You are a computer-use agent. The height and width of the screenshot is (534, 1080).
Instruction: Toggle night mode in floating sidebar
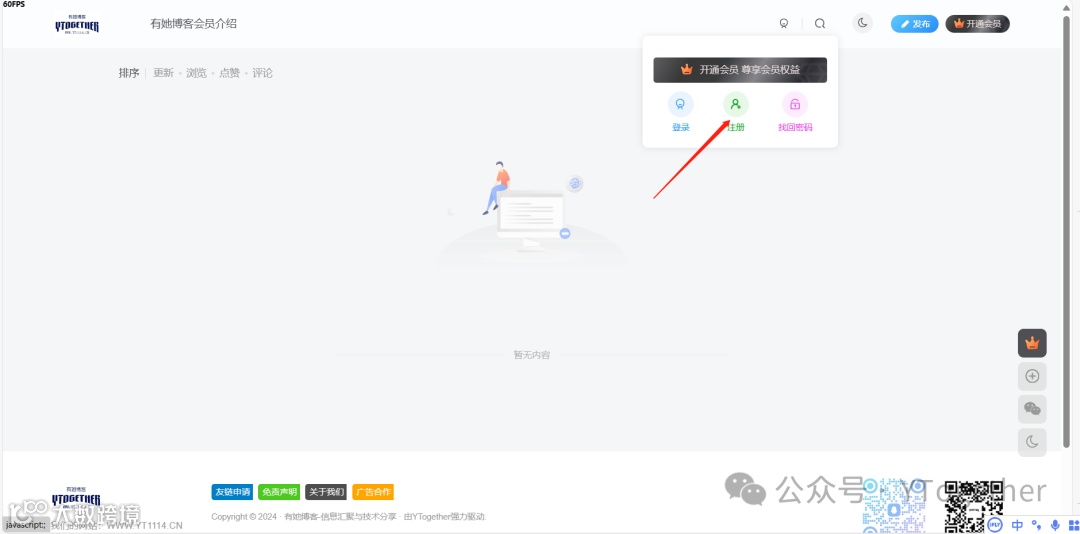coord(1032,442)
